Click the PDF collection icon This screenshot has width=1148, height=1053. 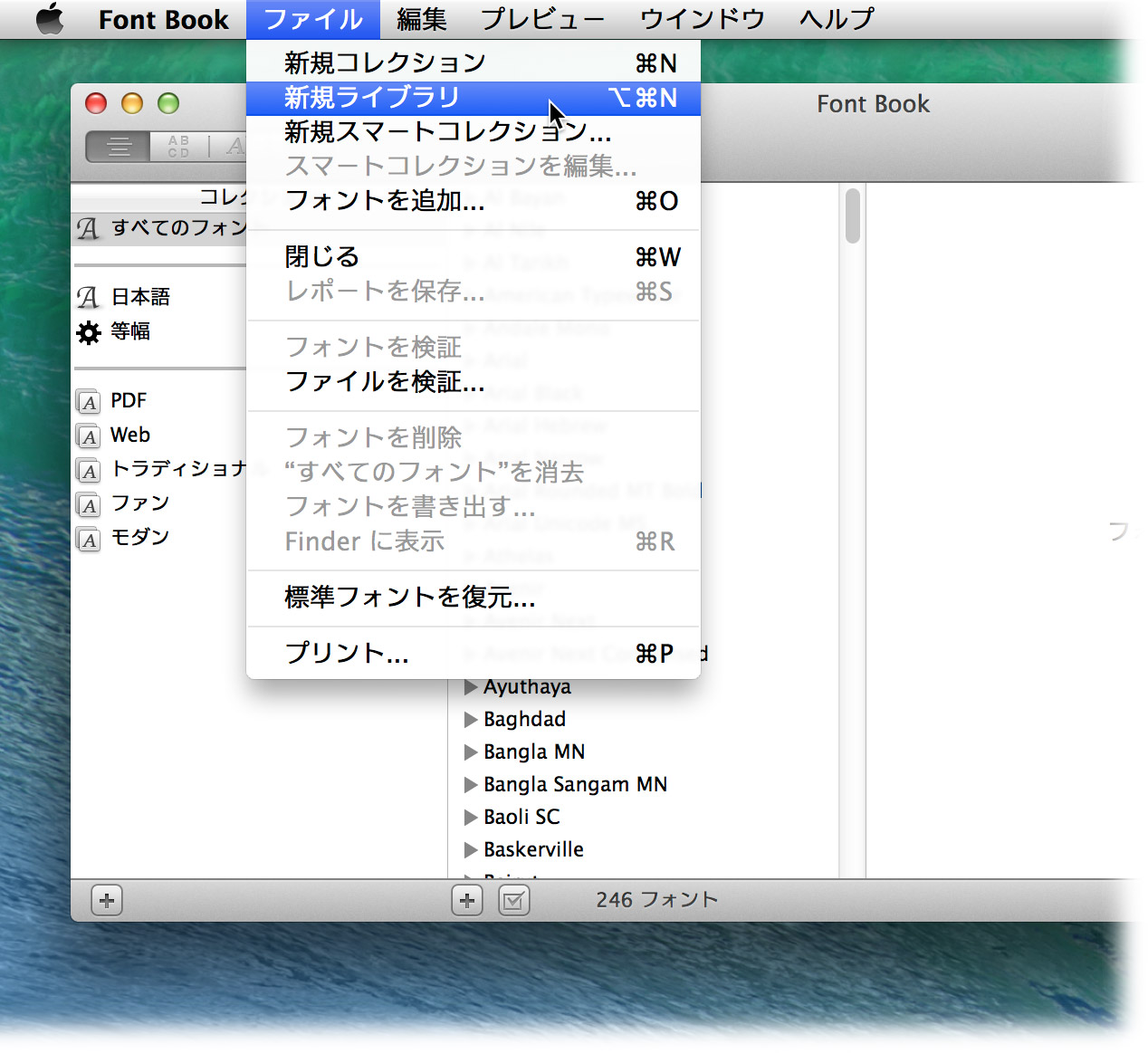click(x=89, y=401)
